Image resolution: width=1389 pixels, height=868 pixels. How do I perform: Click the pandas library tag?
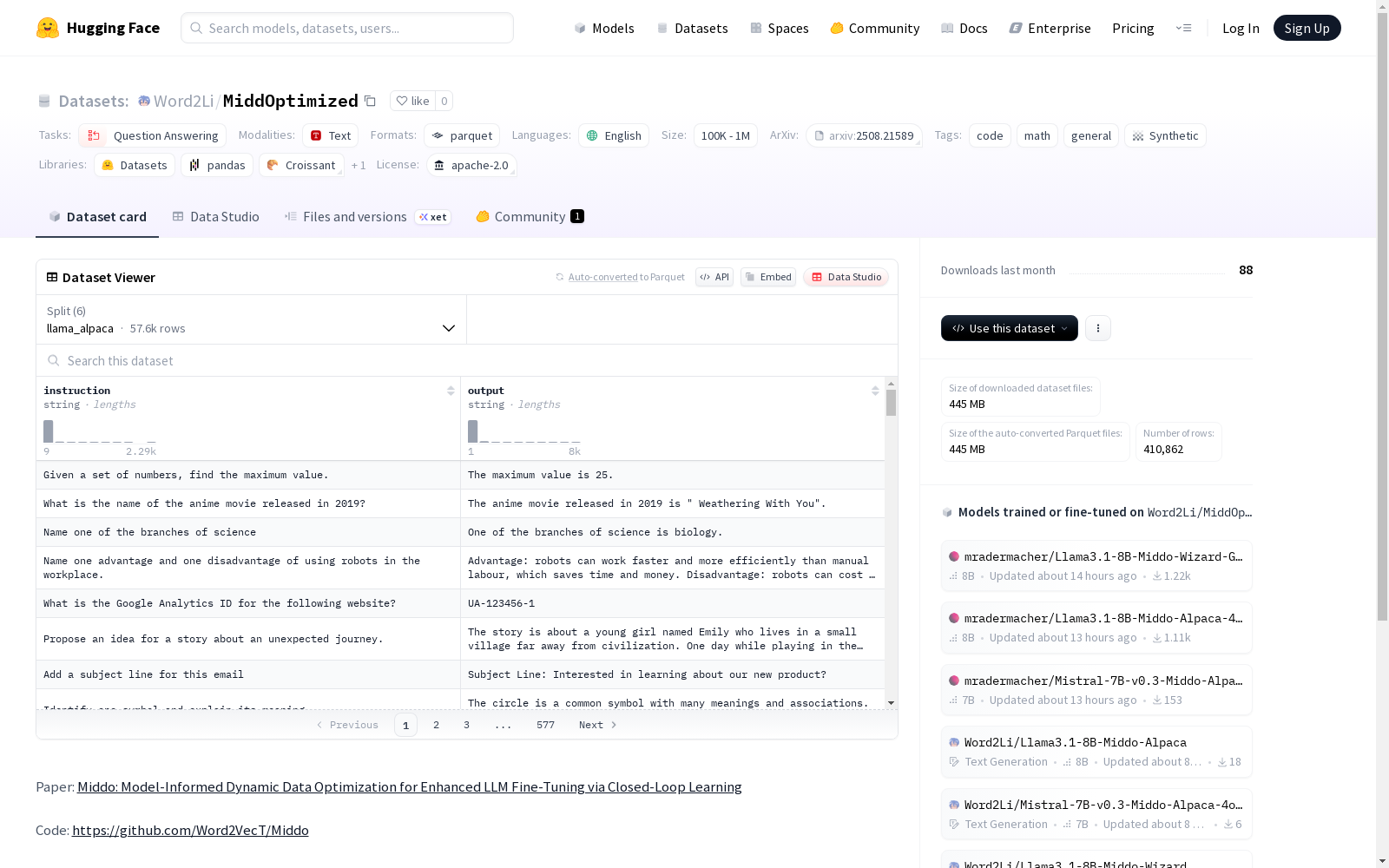[x=217, y=165]
